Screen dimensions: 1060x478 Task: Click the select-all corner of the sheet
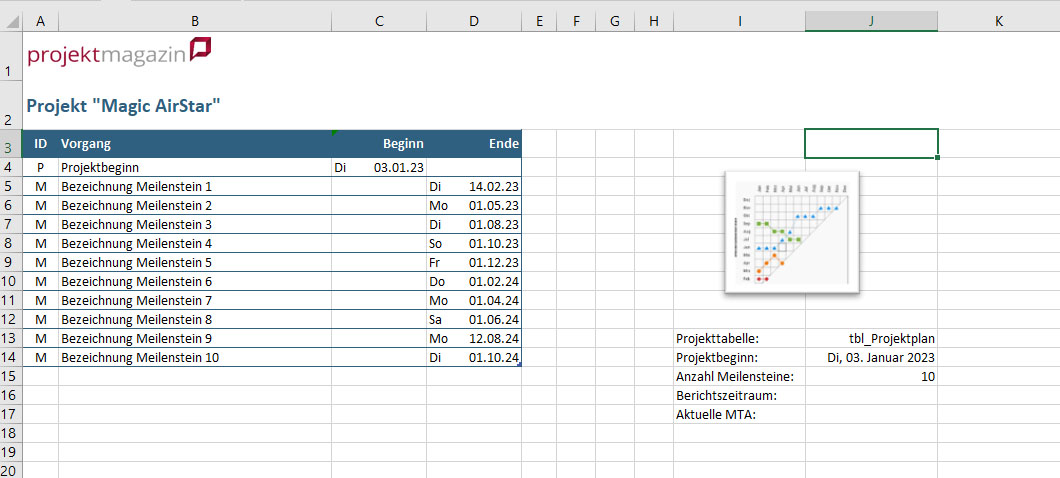(x=10, y=21)
